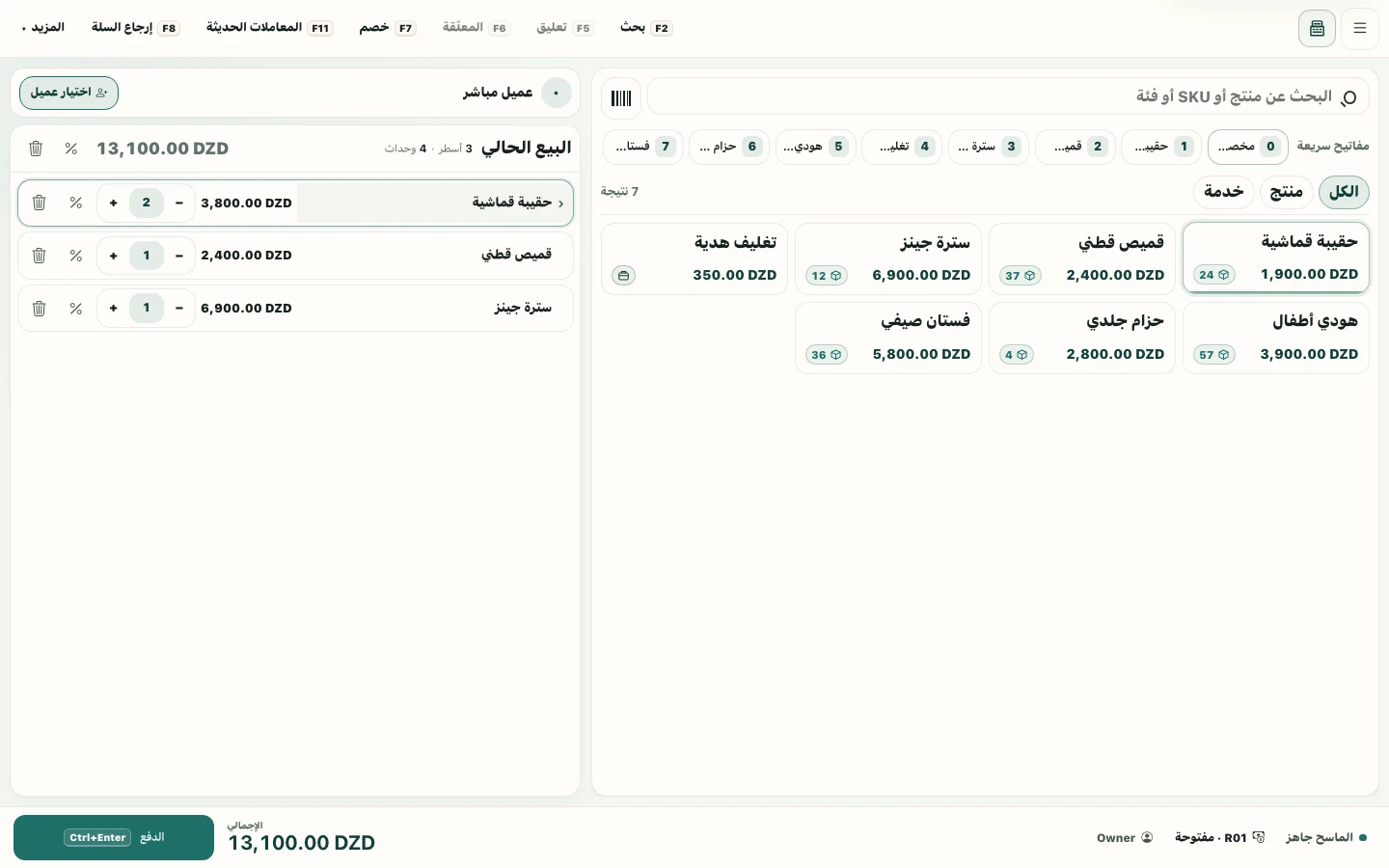Remove قميص قطني line with trash icon

click(40, 256)
